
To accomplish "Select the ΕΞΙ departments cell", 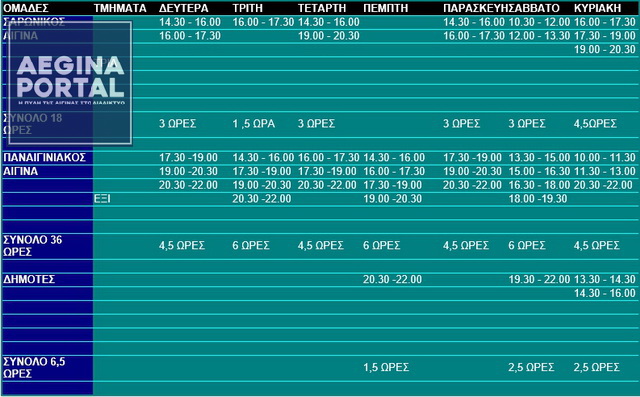I will [102, 199].
